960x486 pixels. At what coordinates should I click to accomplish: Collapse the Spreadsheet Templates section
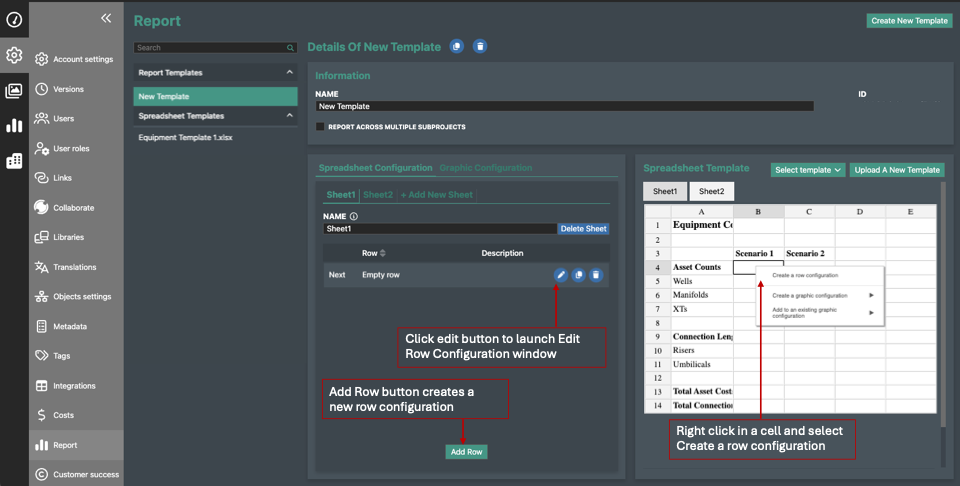(x=290, y=116)
